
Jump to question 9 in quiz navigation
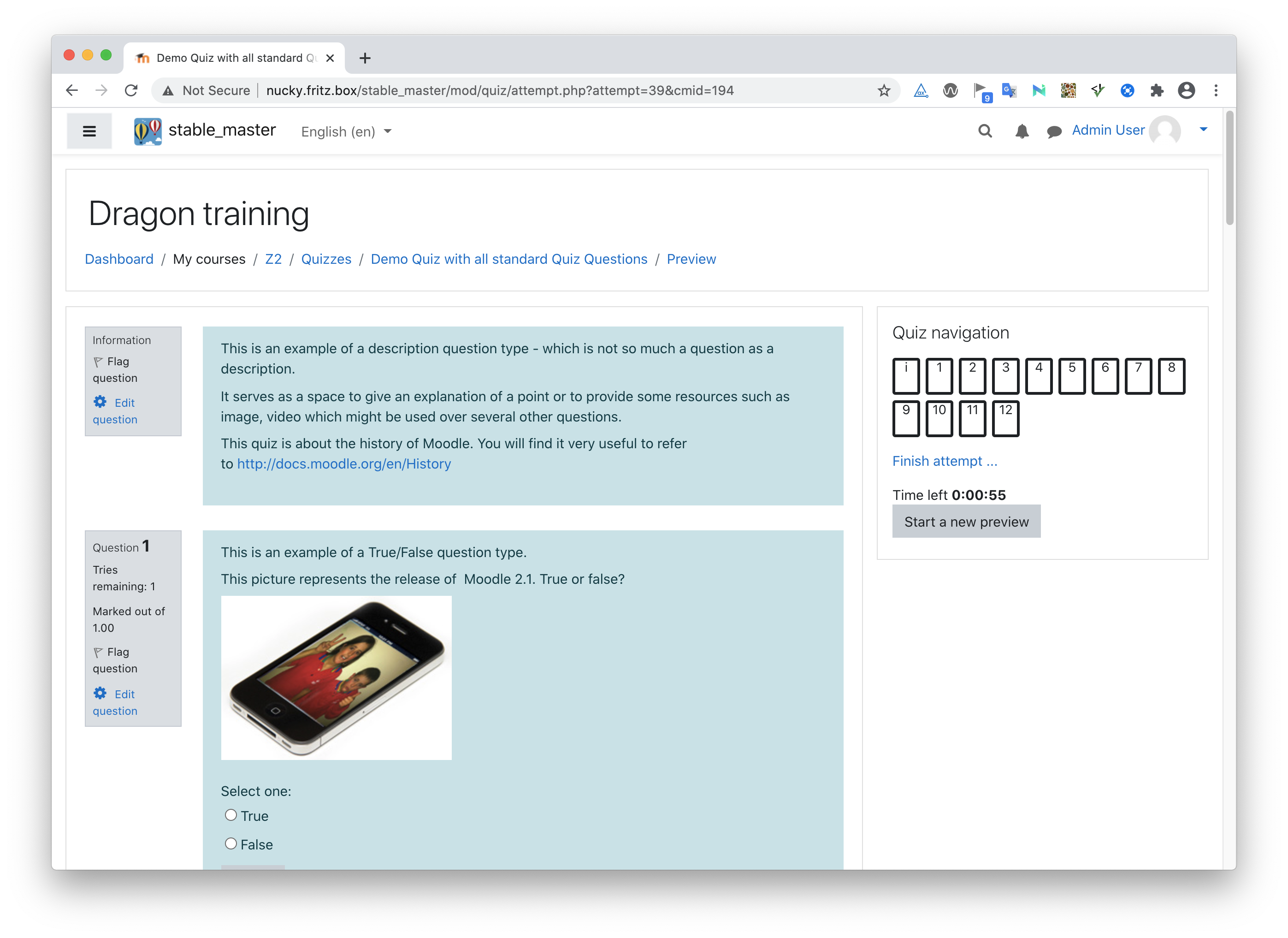[906, 418]
